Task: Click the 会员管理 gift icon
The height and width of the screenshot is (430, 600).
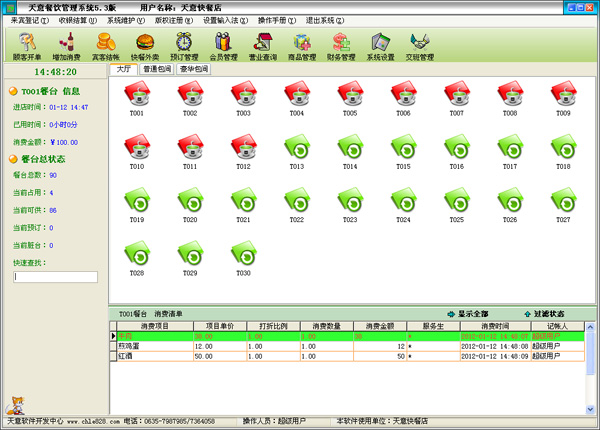Action: tap(223, 45)
